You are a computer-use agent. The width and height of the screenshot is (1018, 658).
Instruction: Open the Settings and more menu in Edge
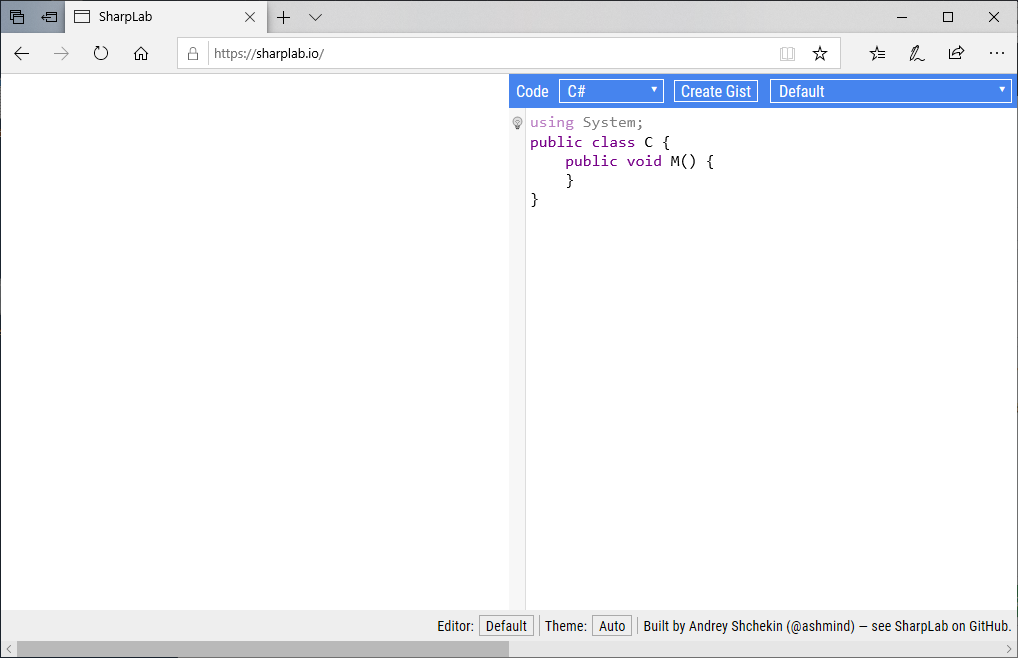point(996,53)
